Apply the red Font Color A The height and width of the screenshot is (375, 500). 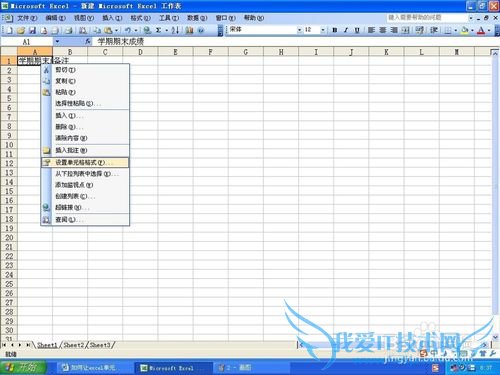[481, 30]
